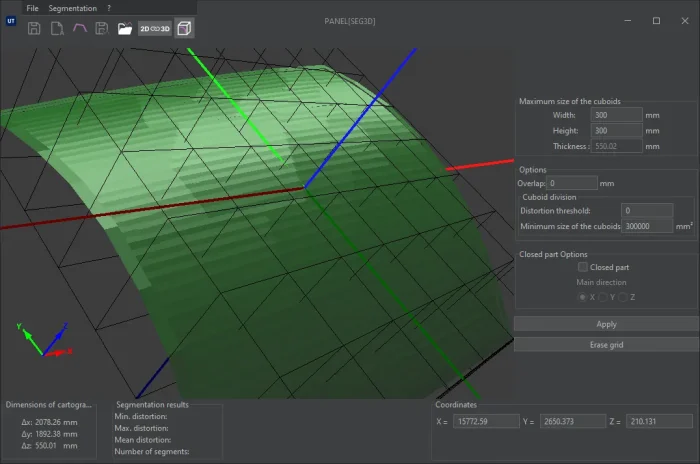Viewport: 700px width, 464px height.
Task: Open file with the folder icon
Action: [125, 29]
